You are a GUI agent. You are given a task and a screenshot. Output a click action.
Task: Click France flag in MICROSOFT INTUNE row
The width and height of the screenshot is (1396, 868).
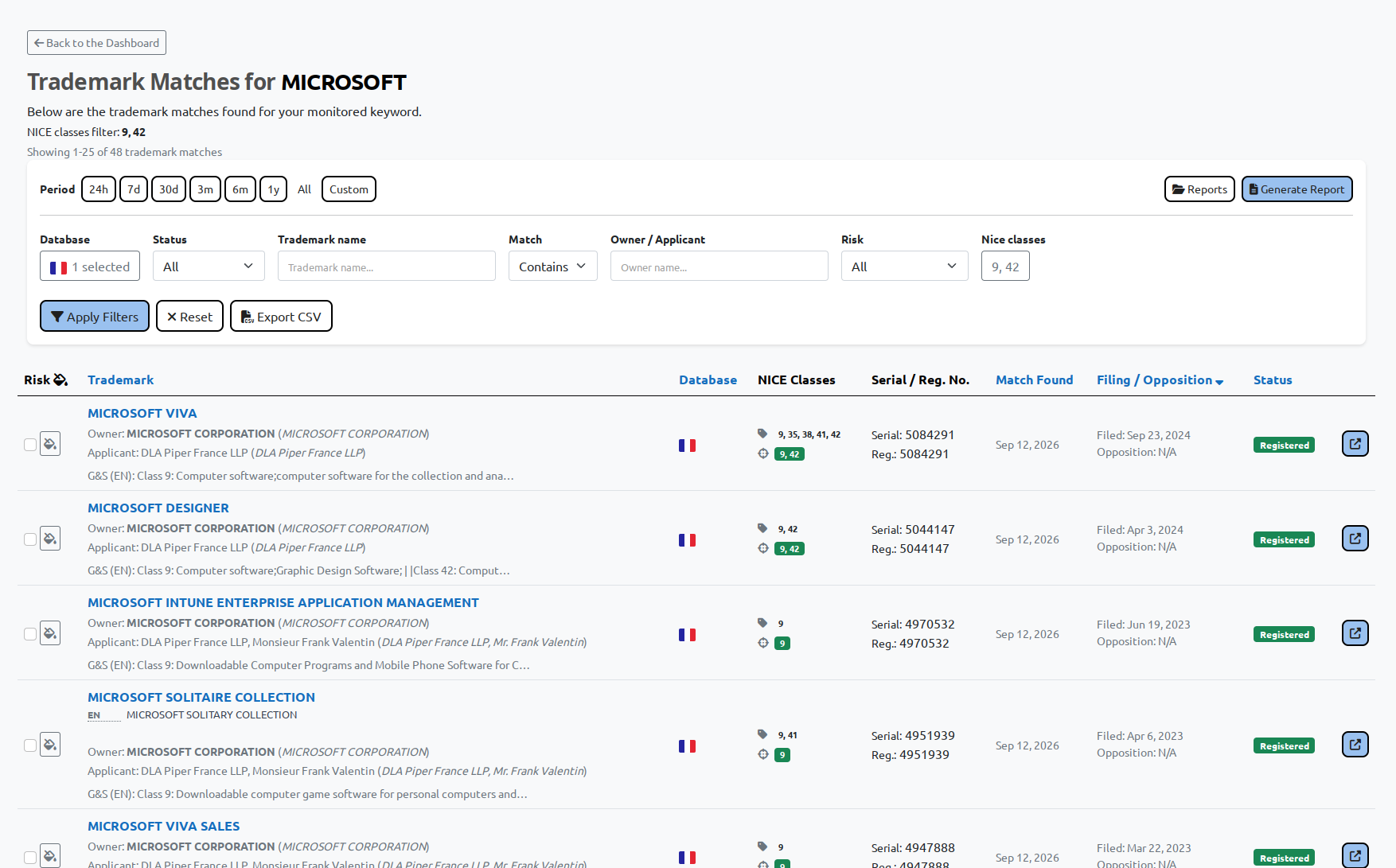pyautogui.click(x=687, y=635)
